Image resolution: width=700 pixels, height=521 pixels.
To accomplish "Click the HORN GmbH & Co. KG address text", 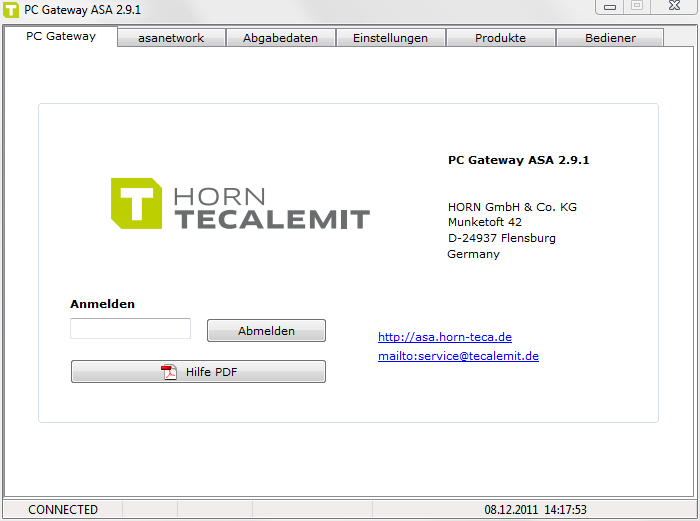I will (512, 207).
